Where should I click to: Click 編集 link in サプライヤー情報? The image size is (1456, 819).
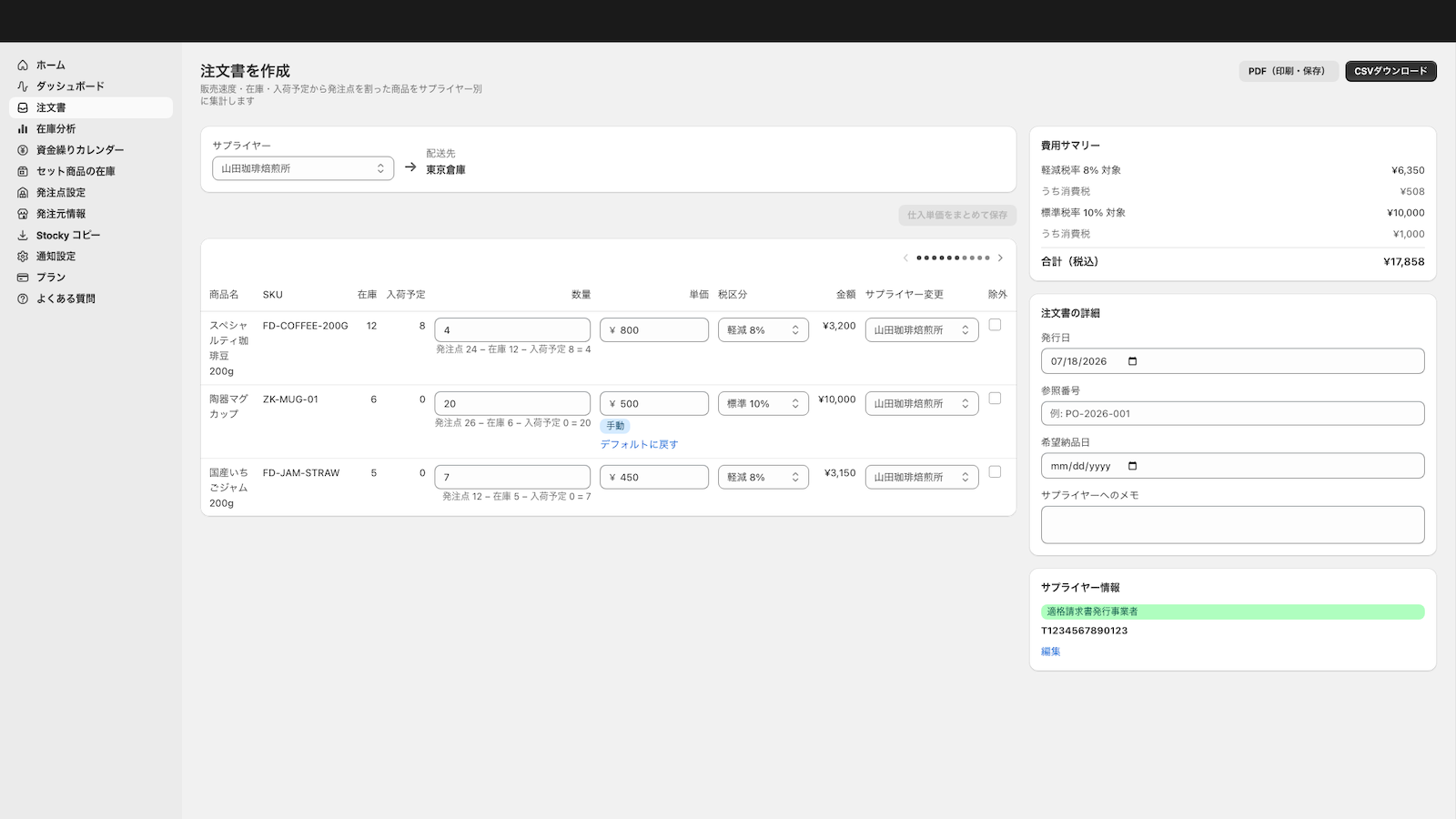point(1051,652)
